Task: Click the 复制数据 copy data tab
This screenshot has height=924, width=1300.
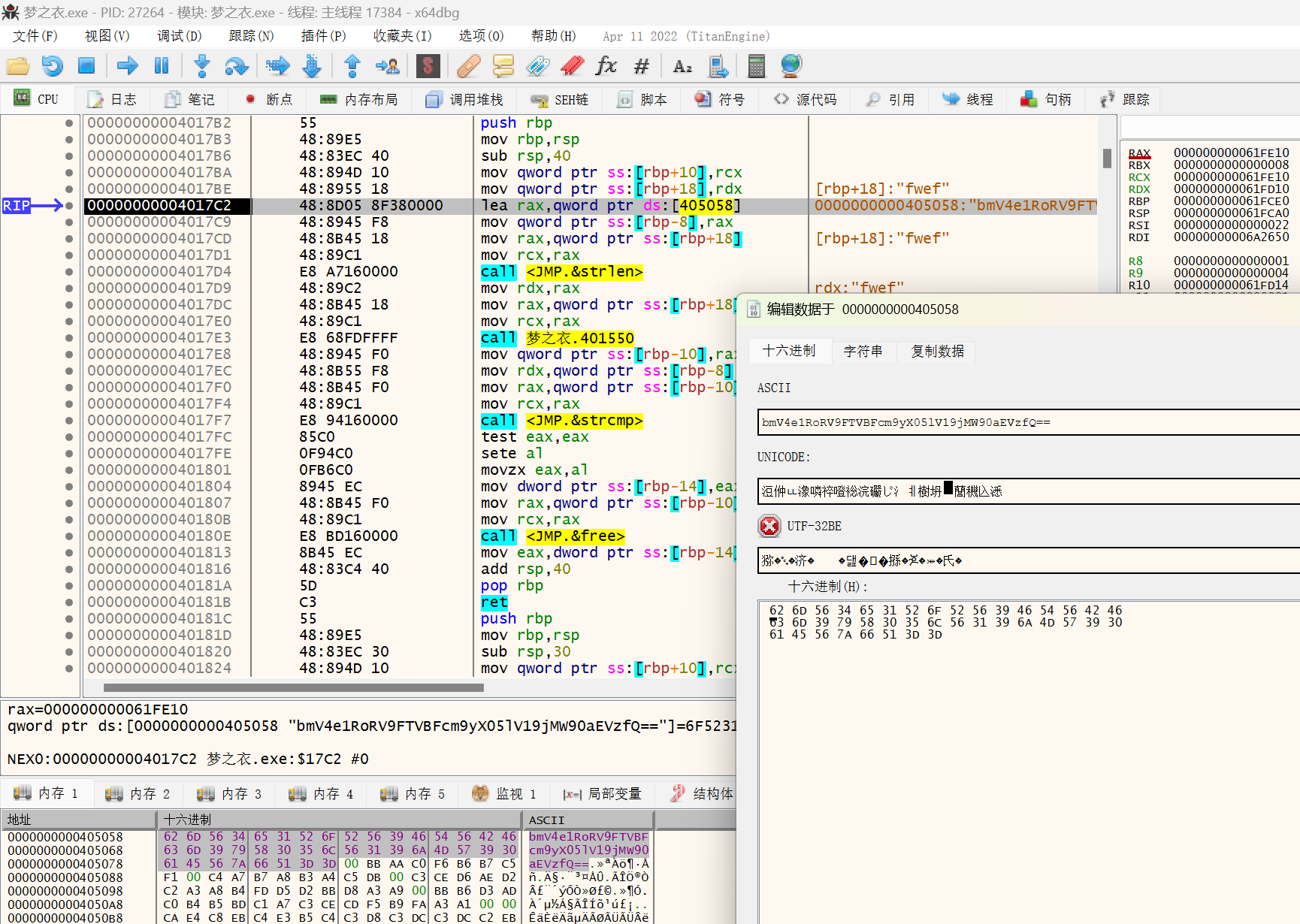Action: pyautogui.click(x=937, y=351)
